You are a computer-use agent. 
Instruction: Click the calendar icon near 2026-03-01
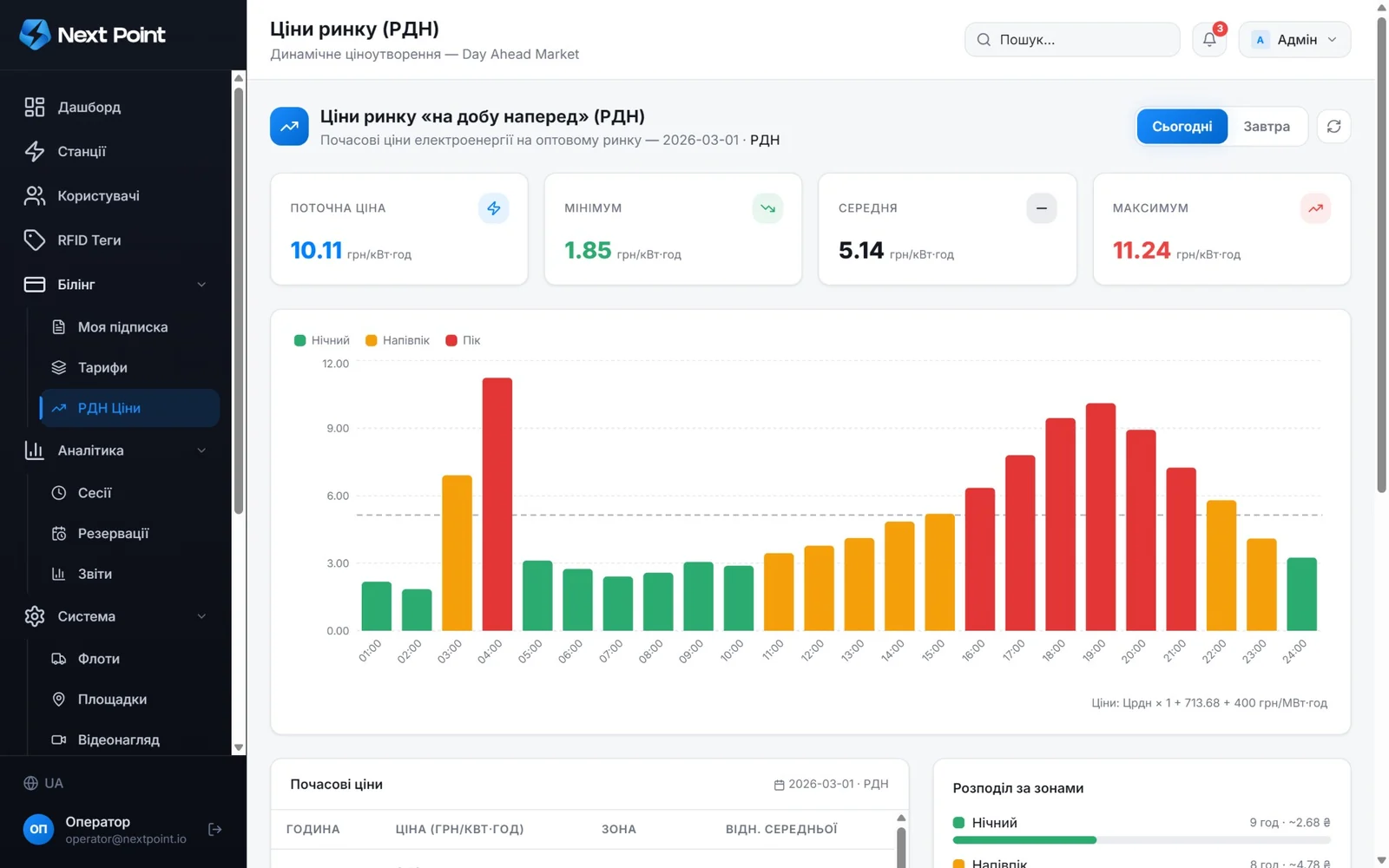click(x=779, y=785)
